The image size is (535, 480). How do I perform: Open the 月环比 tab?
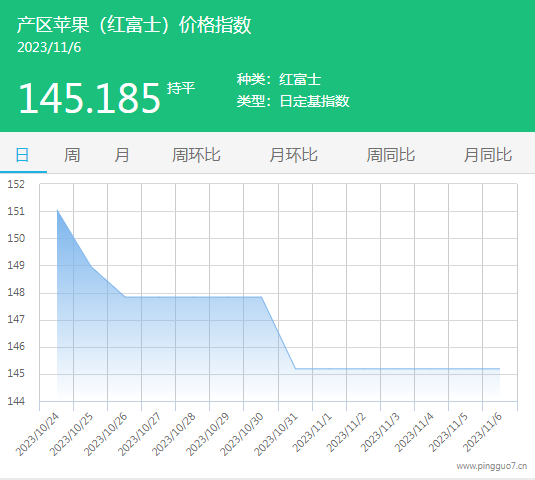293,155
